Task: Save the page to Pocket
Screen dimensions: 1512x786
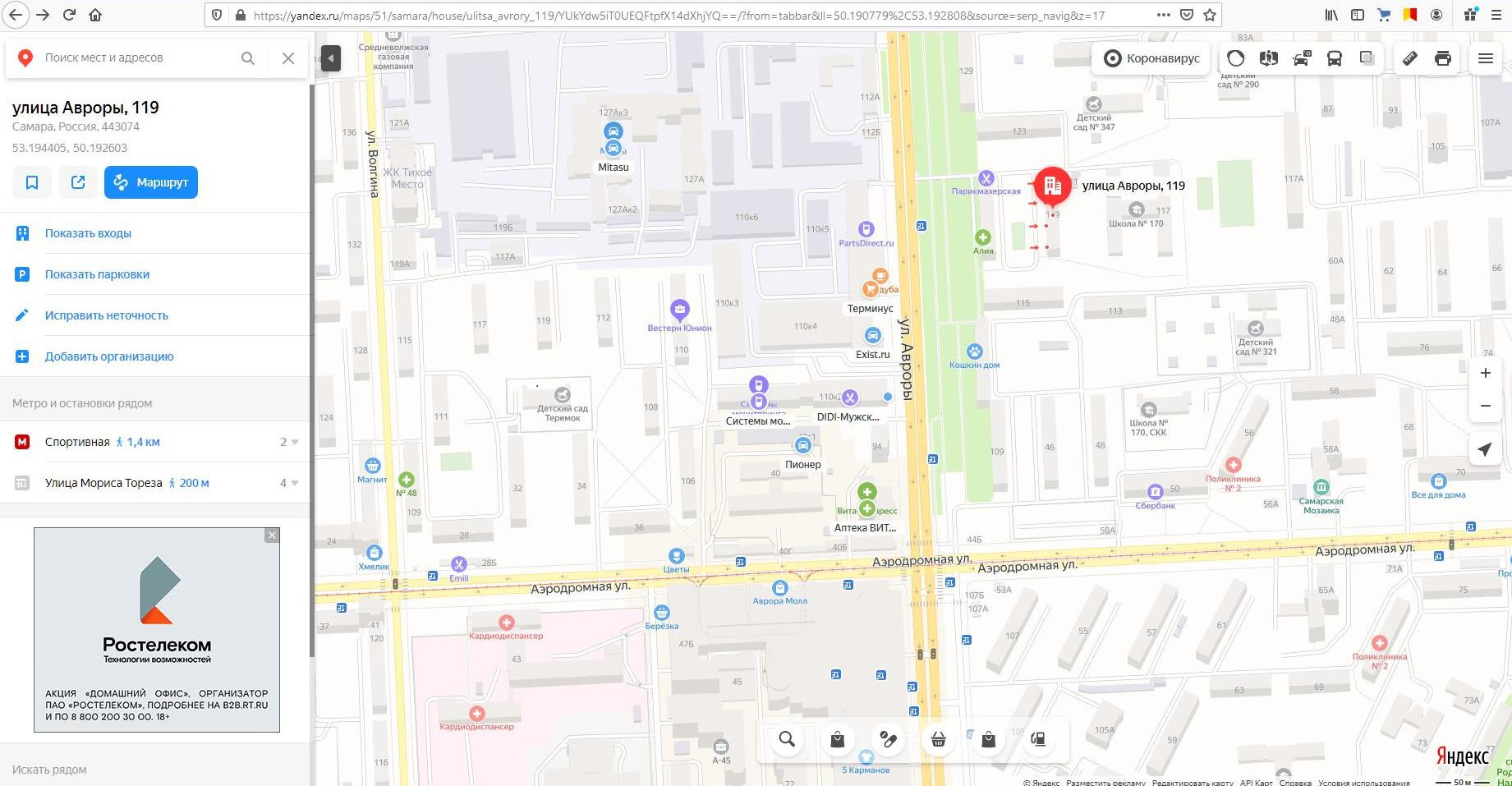Action: coord(1187,15)
